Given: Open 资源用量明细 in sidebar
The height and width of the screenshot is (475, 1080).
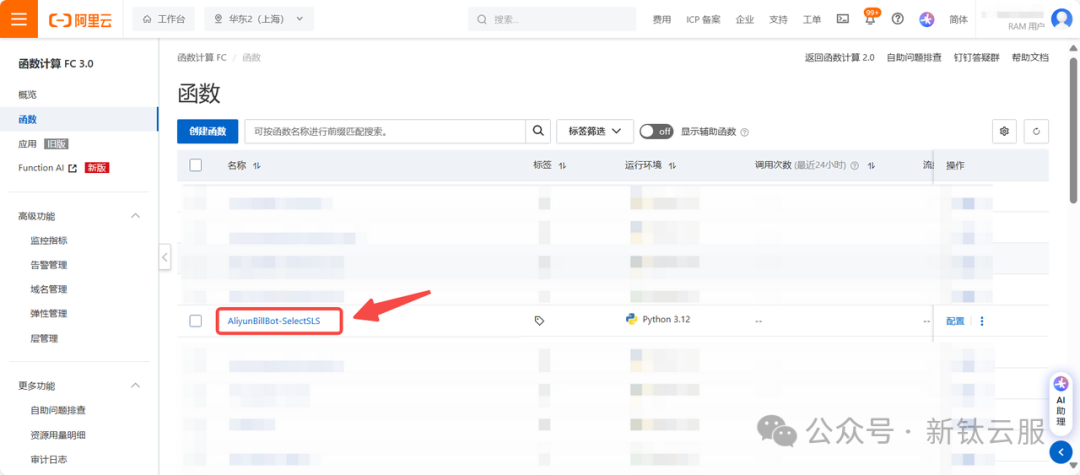Looking at the screenshot, I should 58,435.
